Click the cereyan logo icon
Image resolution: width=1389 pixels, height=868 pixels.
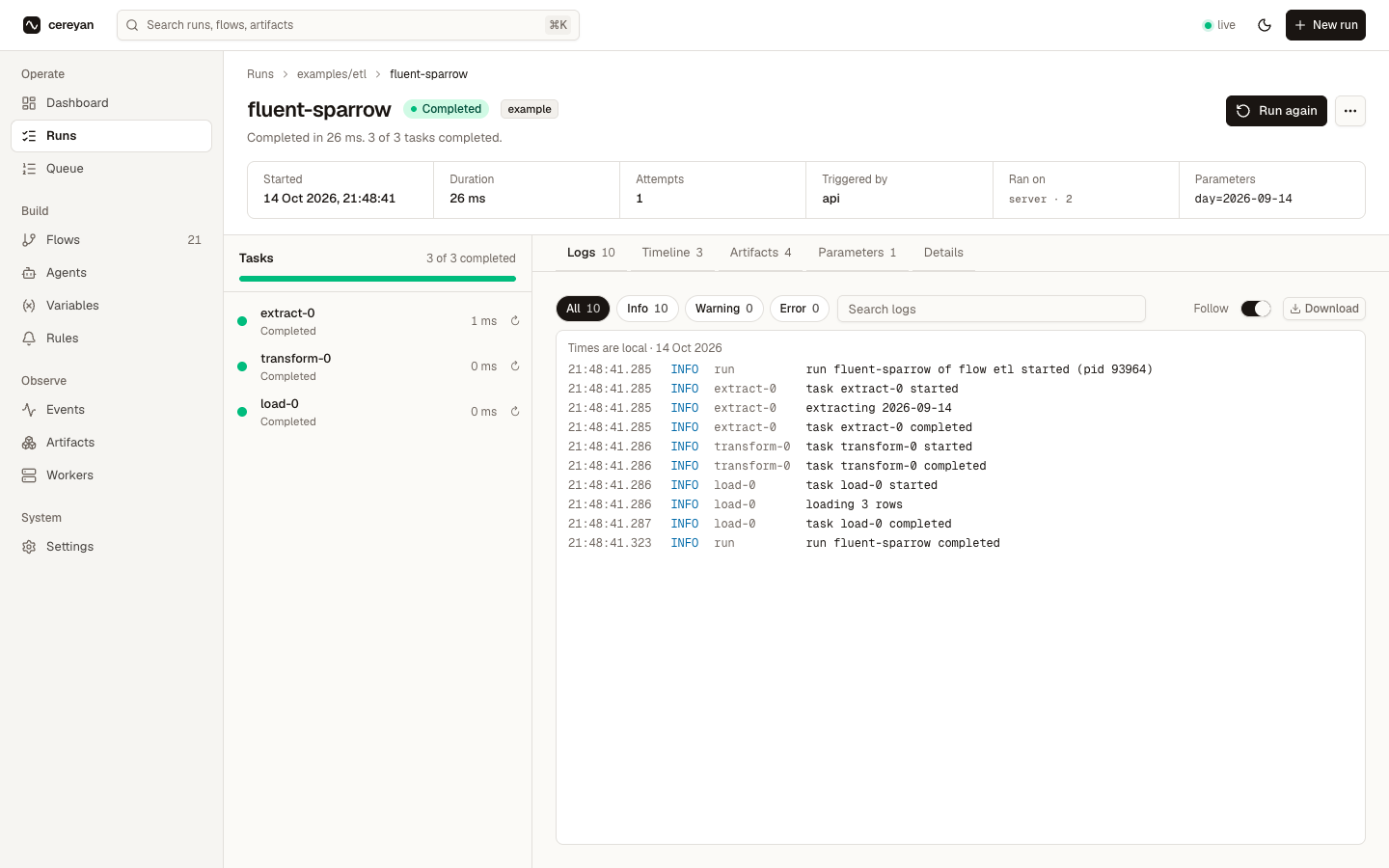[32, 25]
